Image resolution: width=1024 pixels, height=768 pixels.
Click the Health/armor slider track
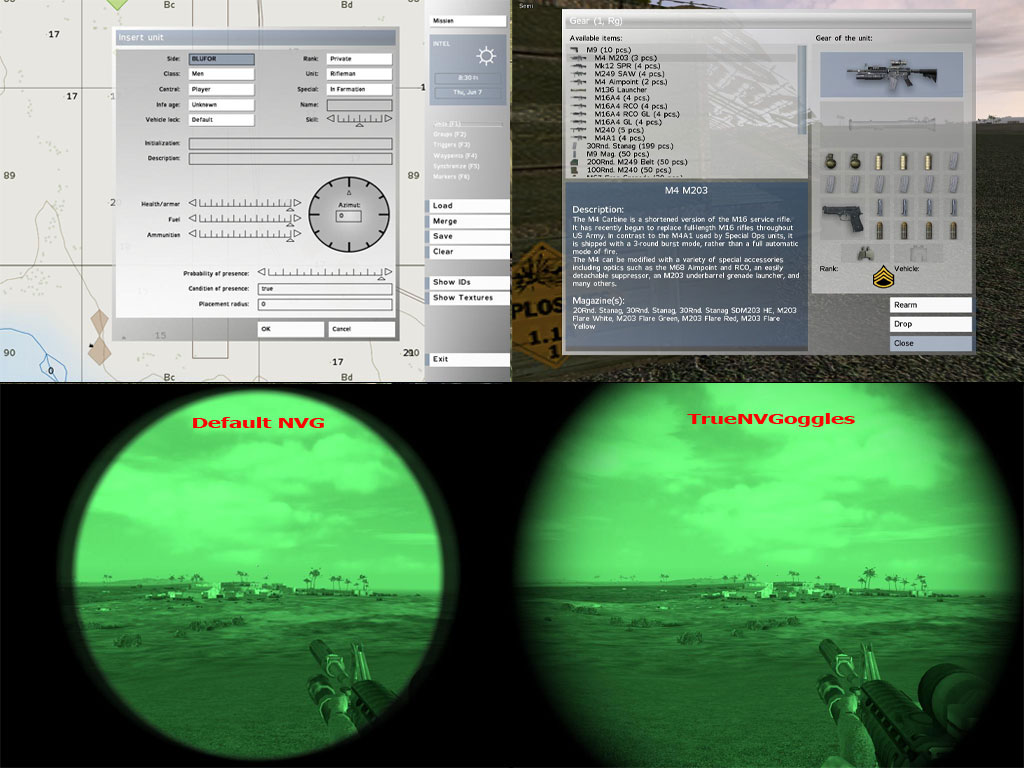245,204
